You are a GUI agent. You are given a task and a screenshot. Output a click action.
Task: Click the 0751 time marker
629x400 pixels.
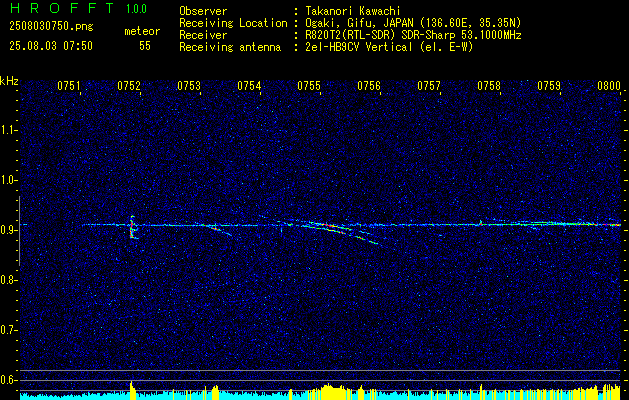69,86
